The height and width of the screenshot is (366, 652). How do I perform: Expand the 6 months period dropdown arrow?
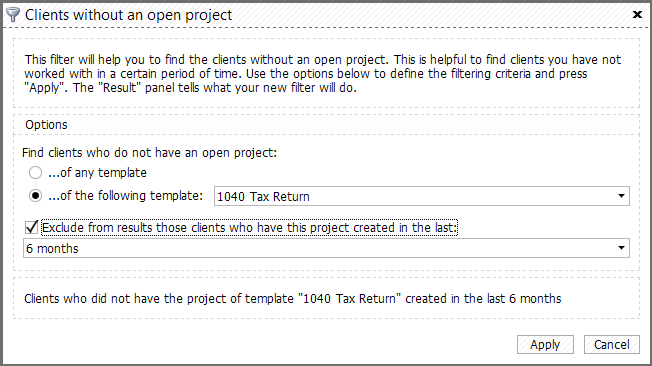tap(621, 248)
